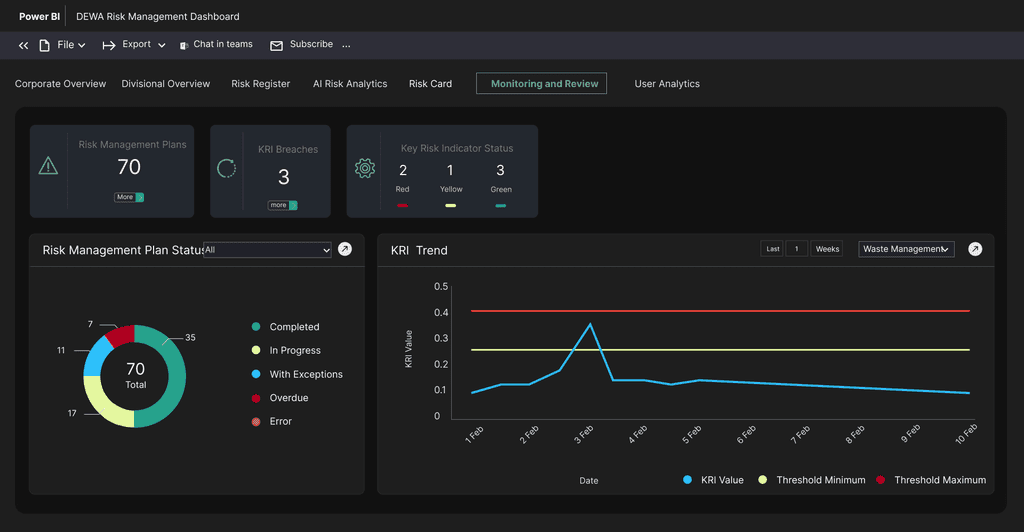
Task: Click the KRI Breaches refresh circle icon
Action: 226,168
